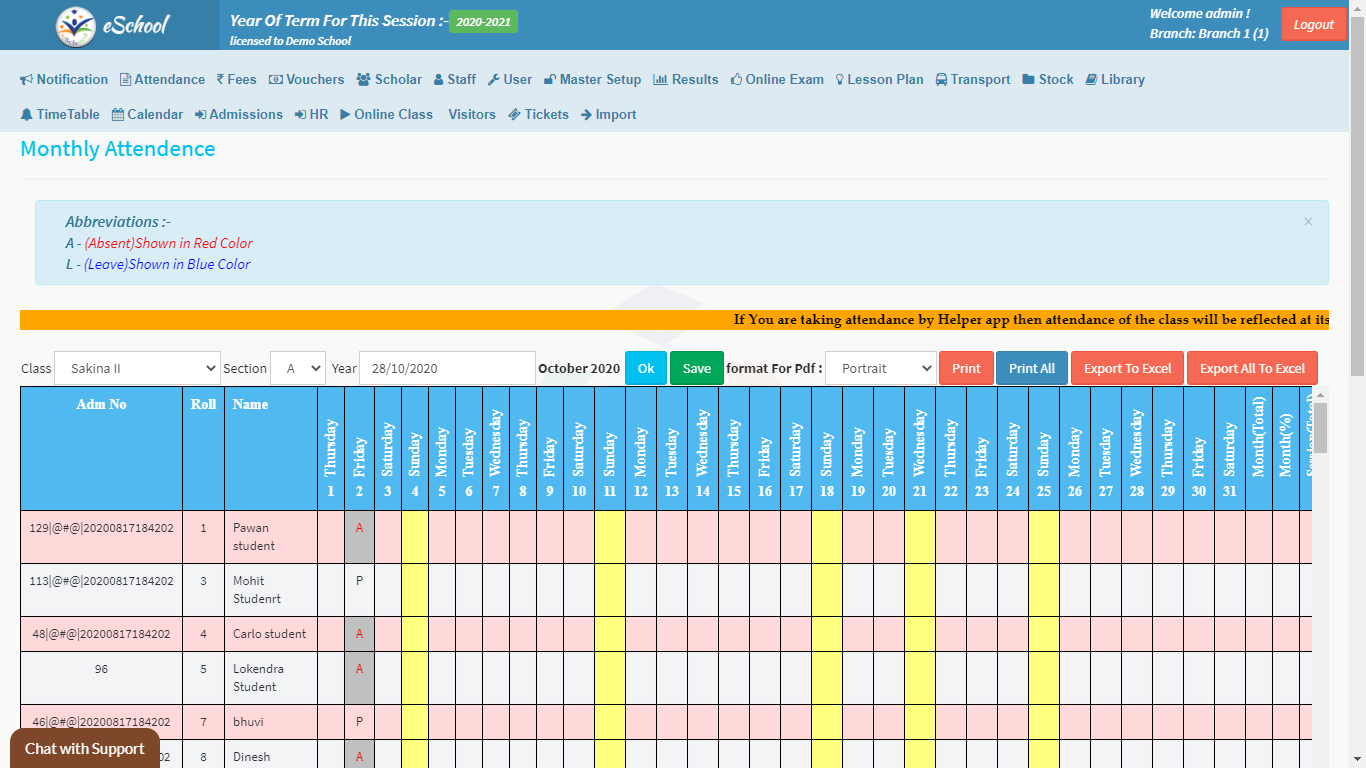Expand the Section dropdown
This screenshot has width=1366, height=768.
click(x=298, y=368)
